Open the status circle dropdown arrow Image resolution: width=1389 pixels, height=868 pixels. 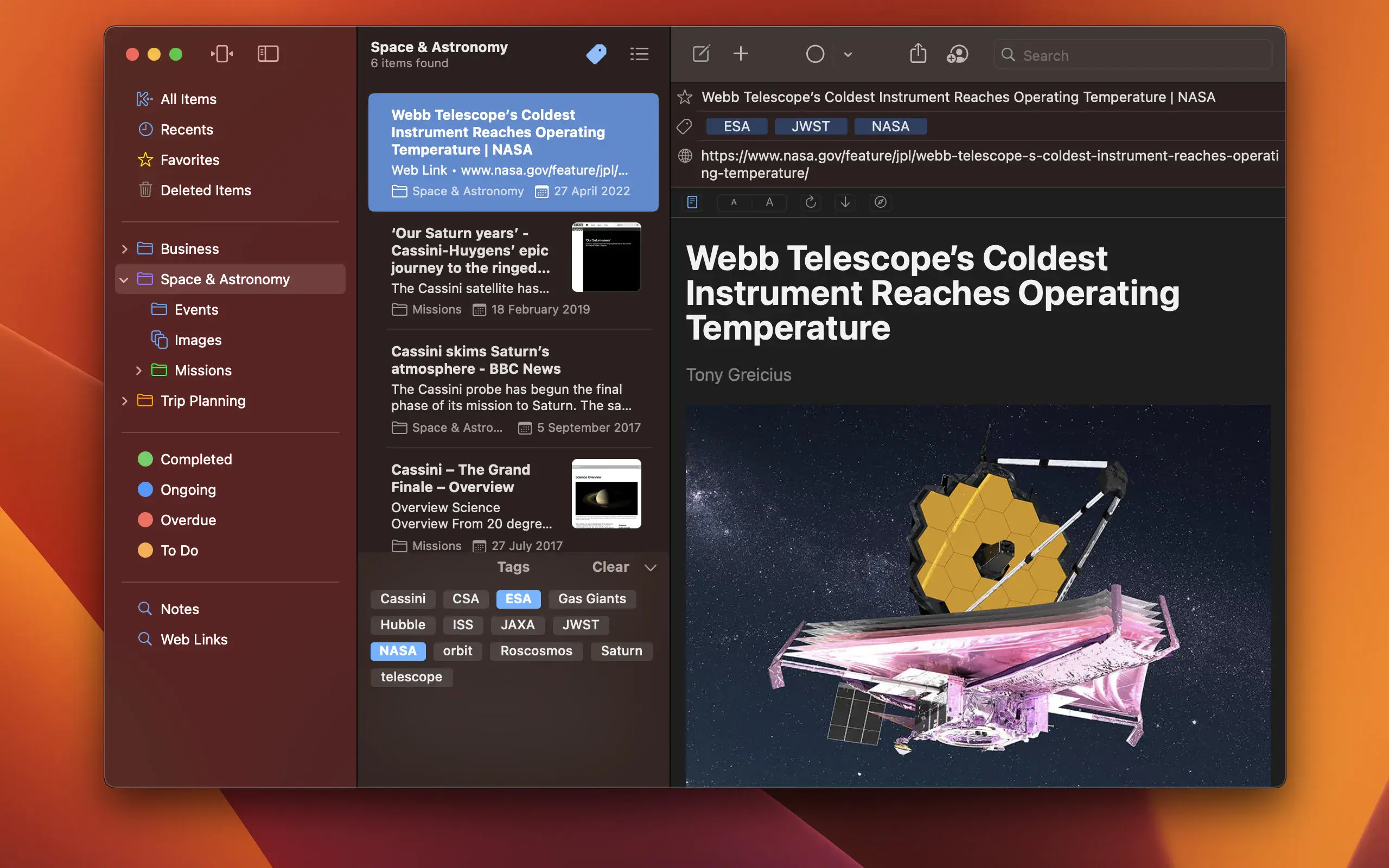point(848,55)
